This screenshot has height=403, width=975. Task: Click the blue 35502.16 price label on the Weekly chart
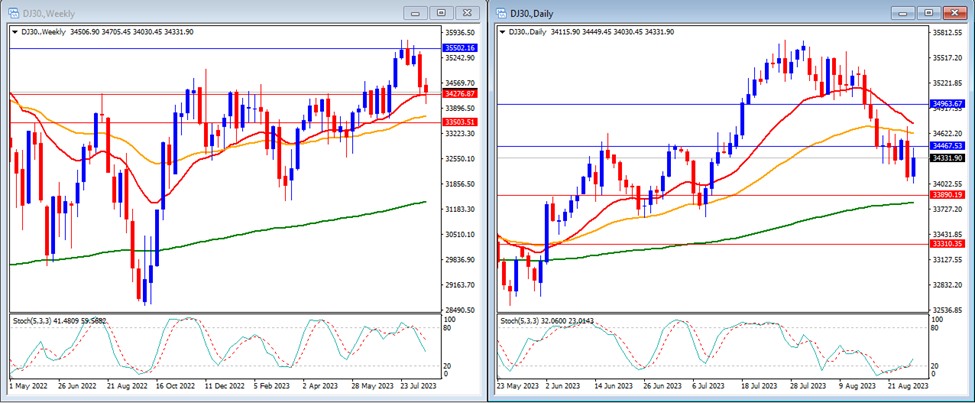point(461,48)
